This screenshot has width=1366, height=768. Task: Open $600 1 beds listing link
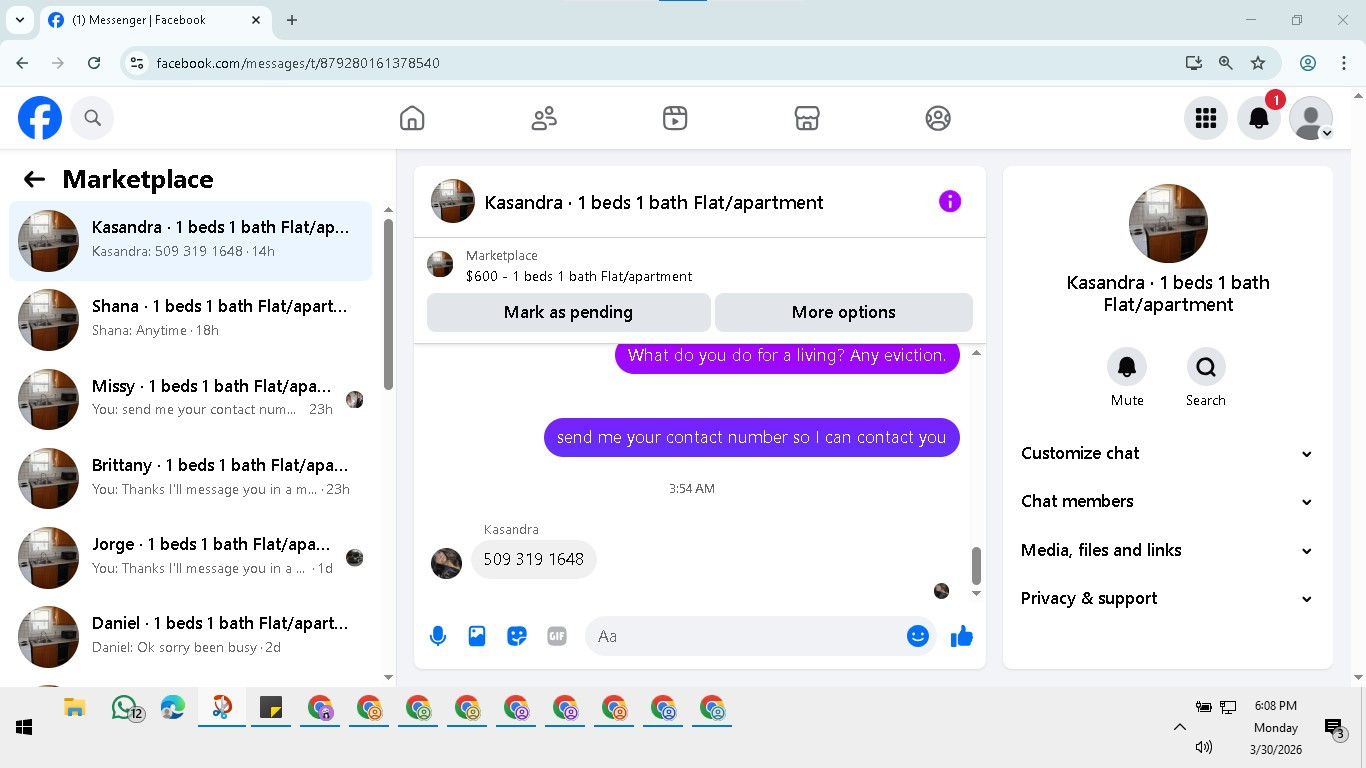(x=579, y=276)
